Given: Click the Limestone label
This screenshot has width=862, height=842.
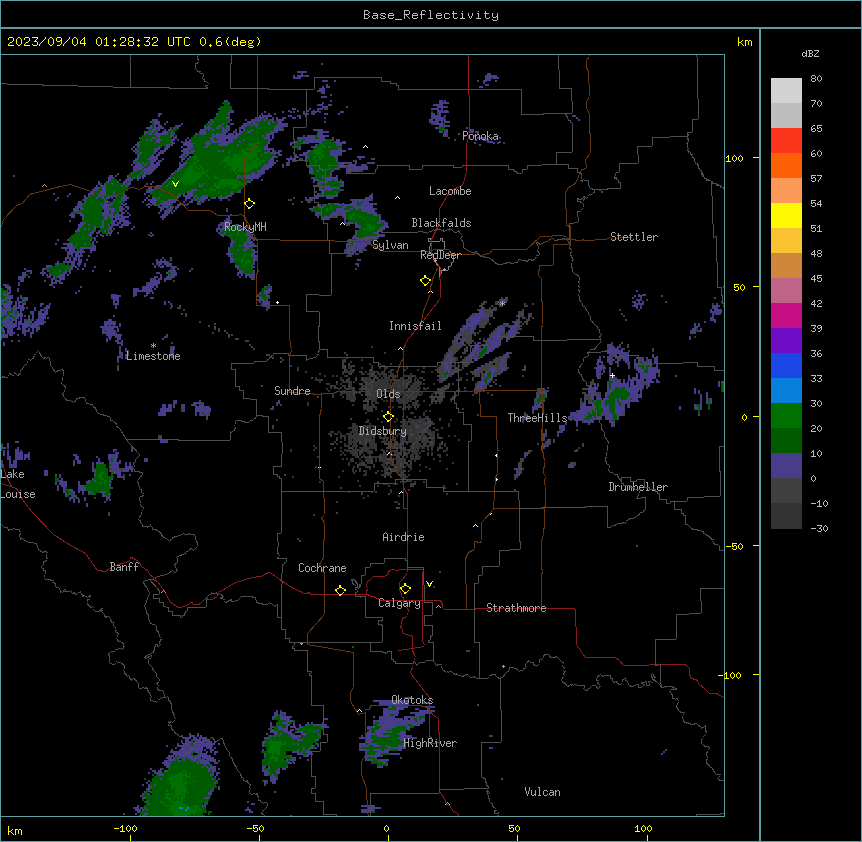Looking at the screenshot, I should tap(153, 356).
